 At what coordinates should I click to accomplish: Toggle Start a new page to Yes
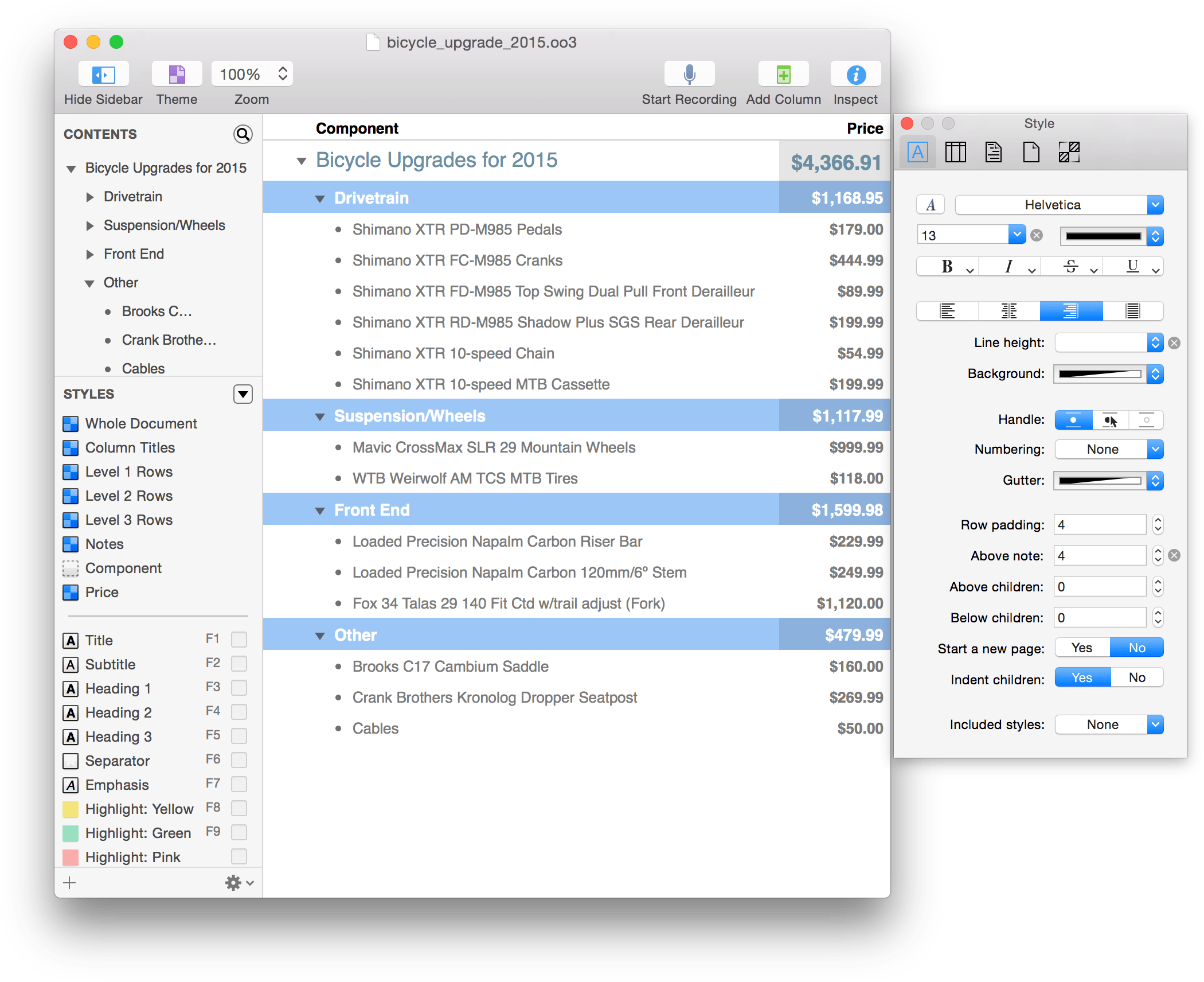coord(1083,648)
